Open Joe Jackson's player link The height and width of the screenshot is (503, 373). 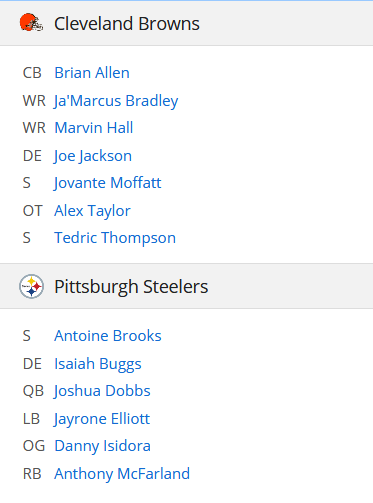pyautogui.click(x=93, y=156)
